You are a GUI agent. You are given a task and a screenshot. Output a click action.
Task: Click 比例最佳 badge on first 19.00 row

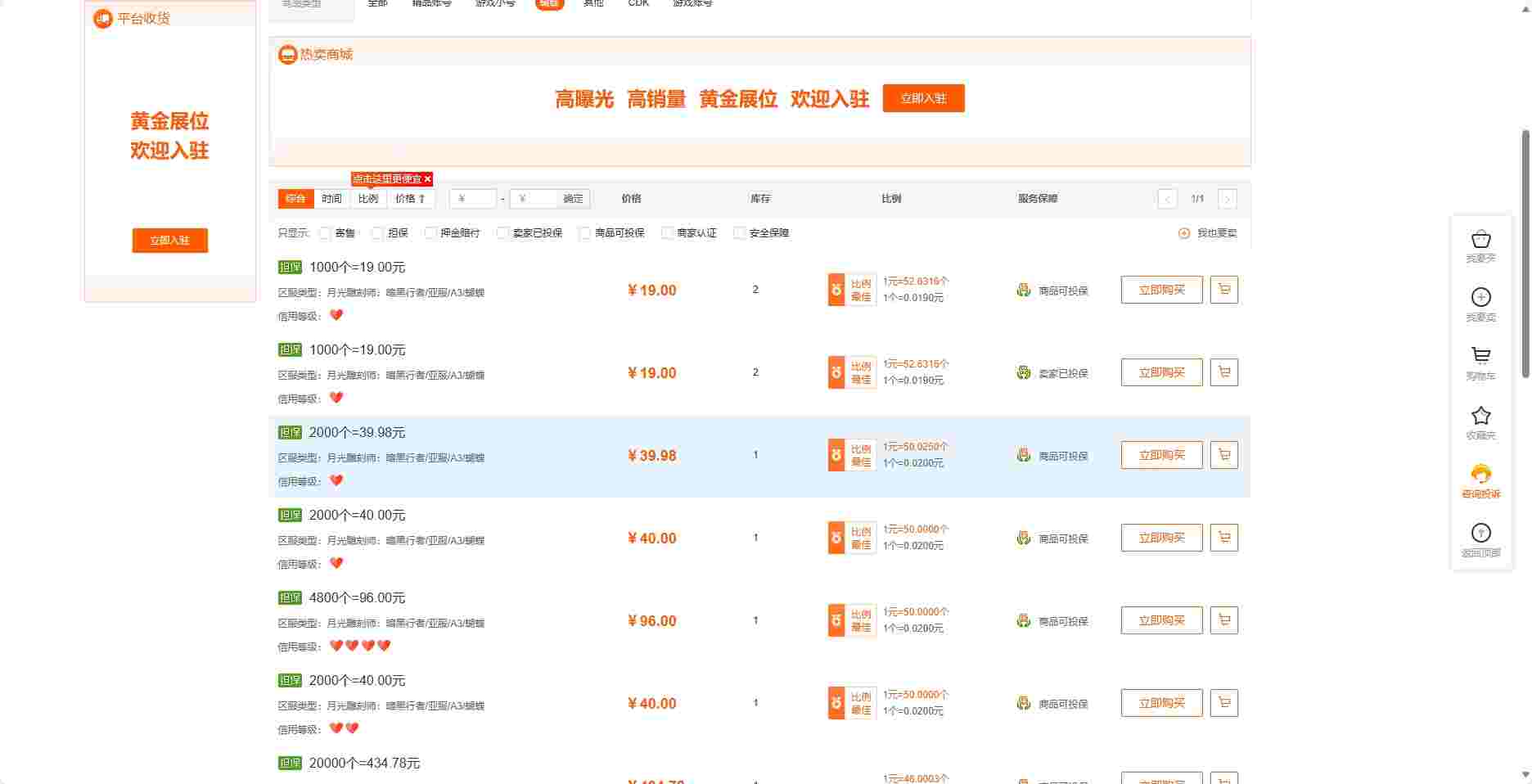(852, 290)
